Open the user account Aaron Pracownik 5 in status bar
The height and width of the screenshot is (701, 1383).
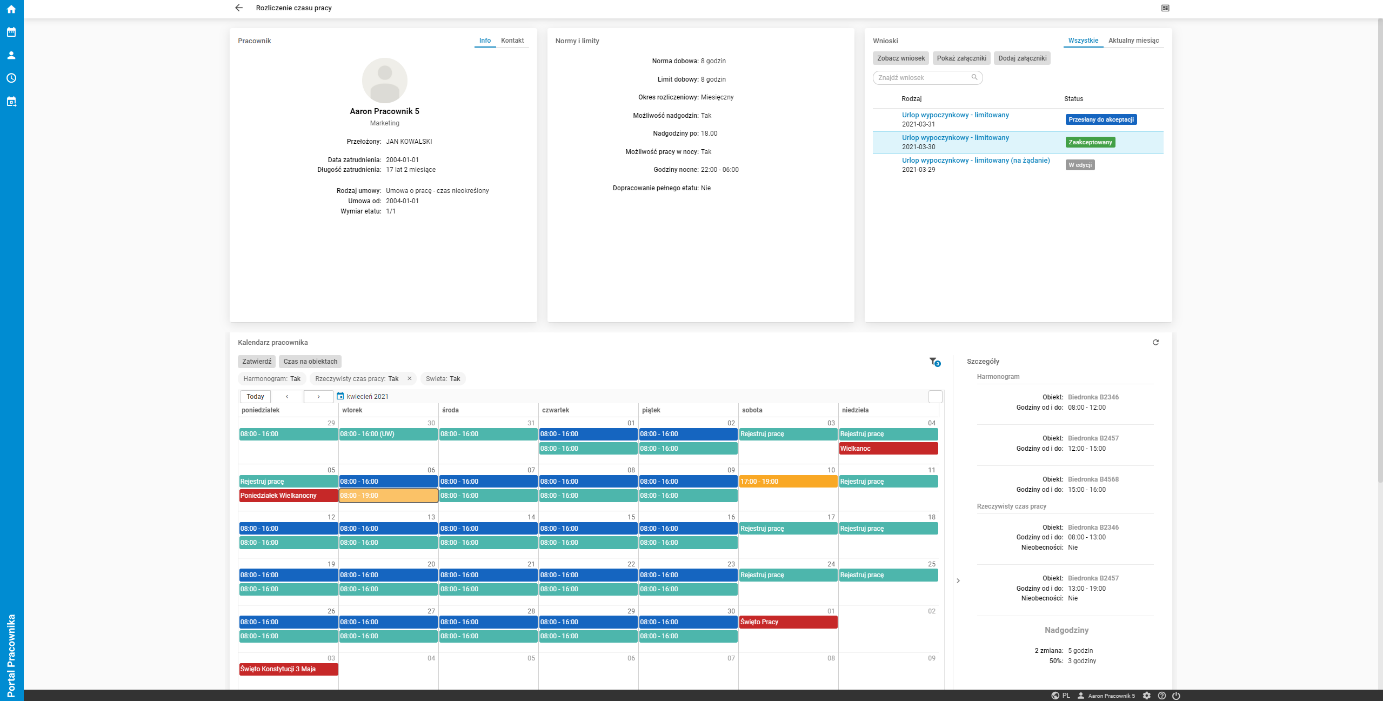pyautogui.click(x=1105, y=695)
